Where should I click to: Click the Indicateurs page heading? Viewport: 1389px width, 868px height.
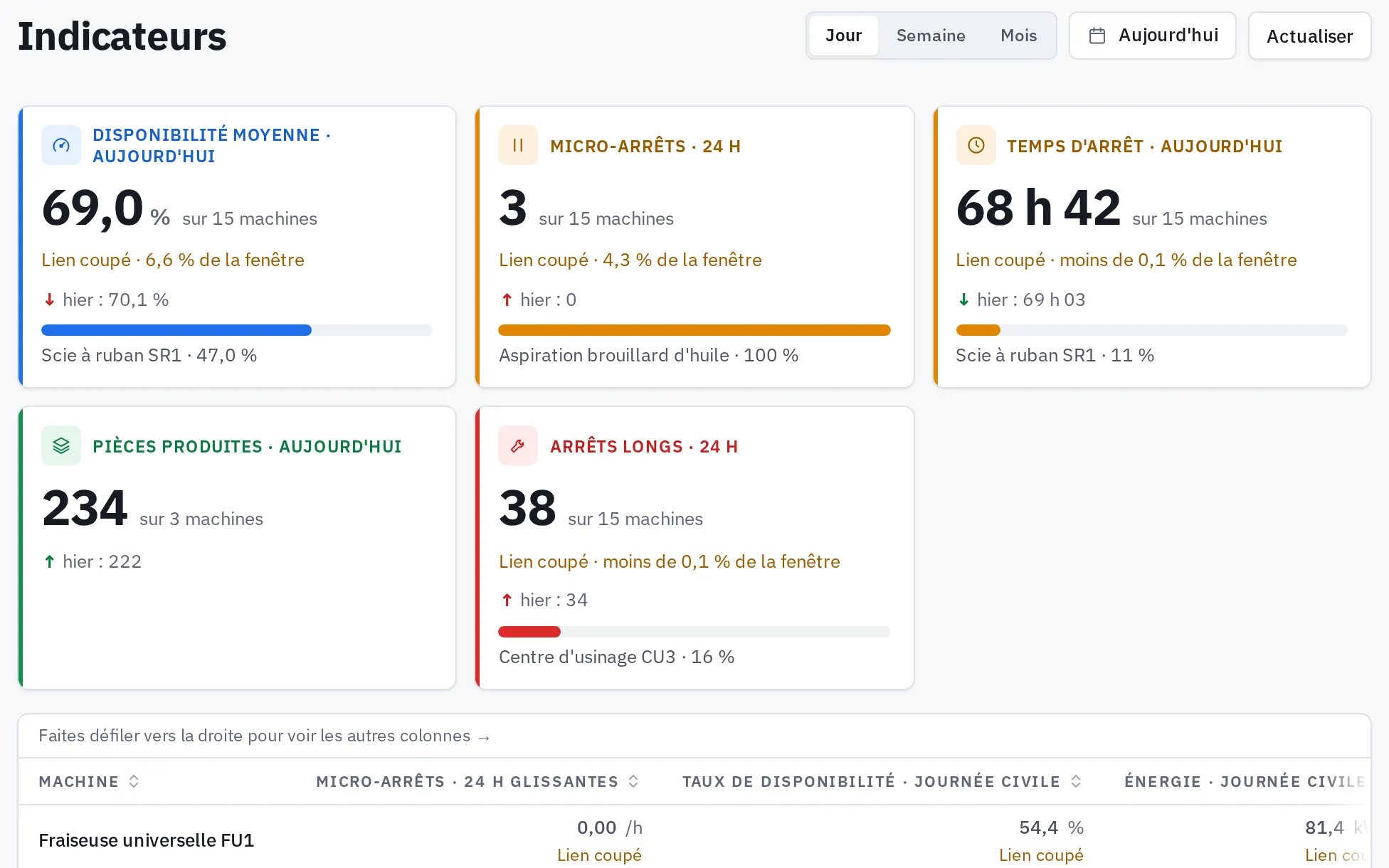point(122,36)
